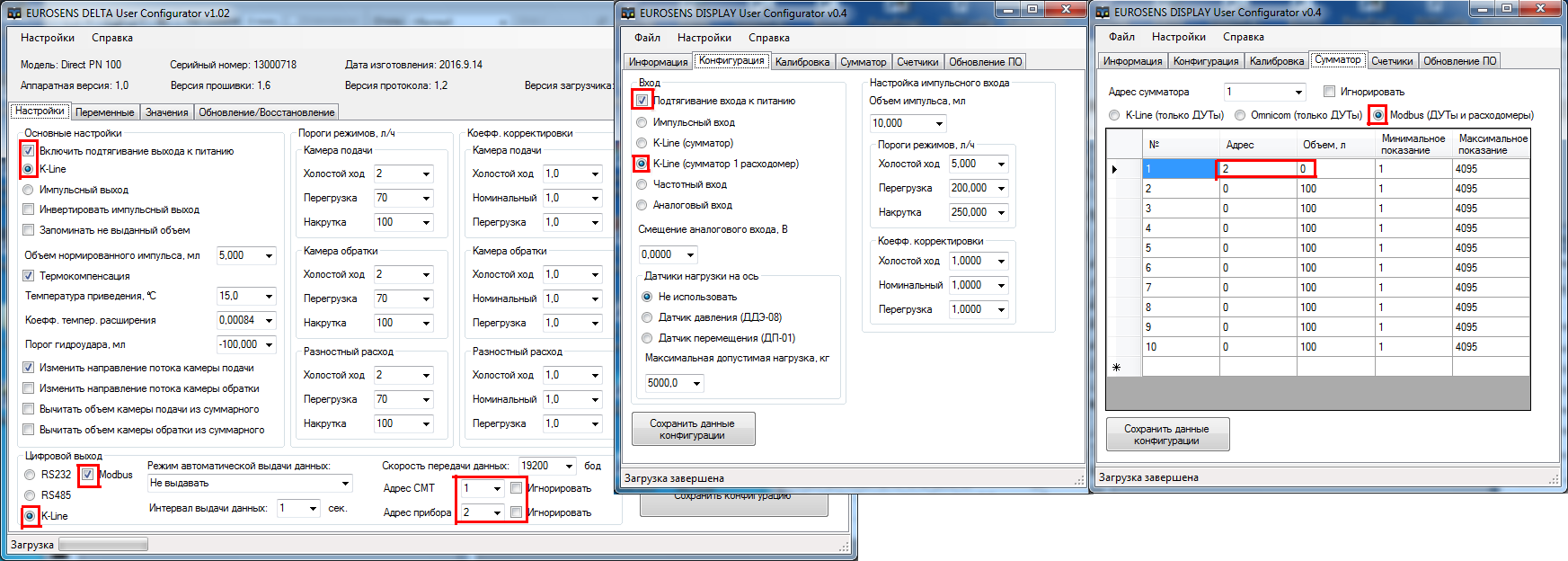This screenshot has height=561, width=1568.
Task: Toggle Игнорировать checkbox next to Адрес СМТ
Action: click(x=517, y=488)
